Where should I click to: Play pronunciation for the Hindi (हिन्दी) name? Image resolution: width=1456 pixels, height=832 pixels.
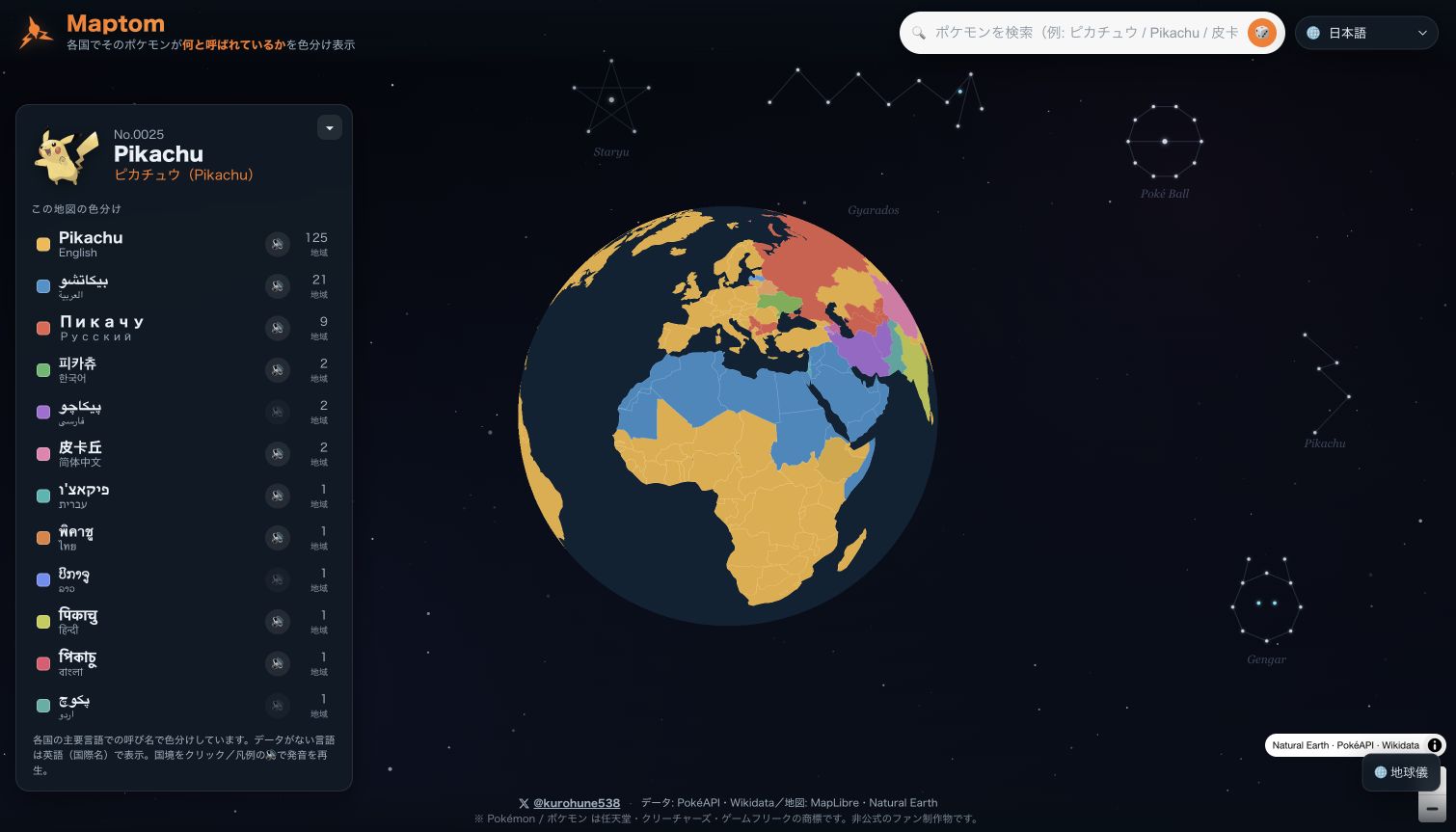[278, 622]
